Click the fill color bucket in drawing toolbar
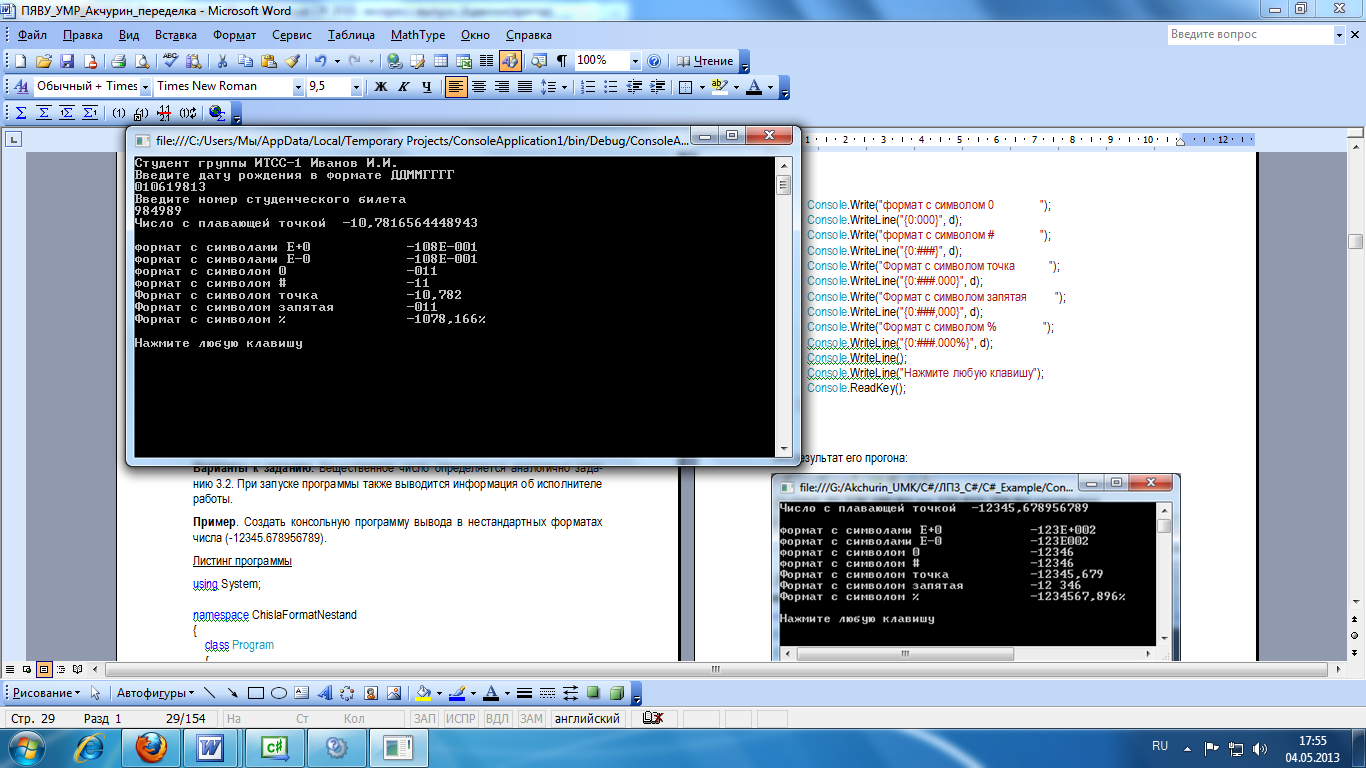Image resolution: width=1366 pixels, height=768 pixels. tap(423, 692)
